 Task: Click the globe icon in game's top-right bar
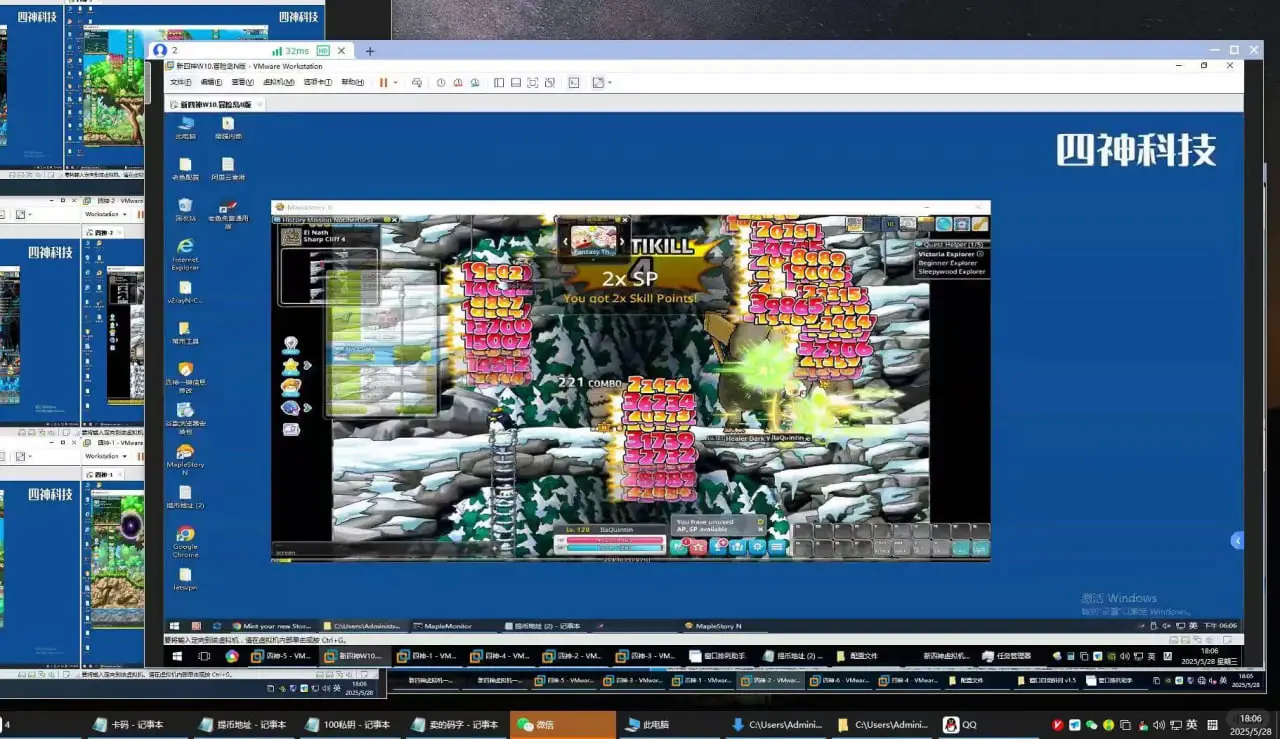coord(944,224)
